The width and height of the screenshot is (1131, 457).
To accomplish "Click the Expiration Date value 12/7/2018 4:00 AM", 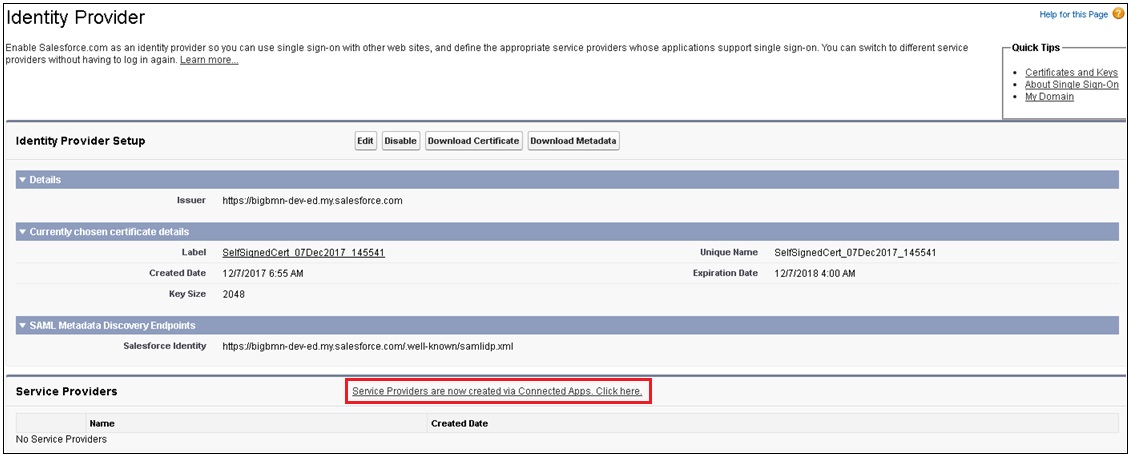I will (814, 274).
